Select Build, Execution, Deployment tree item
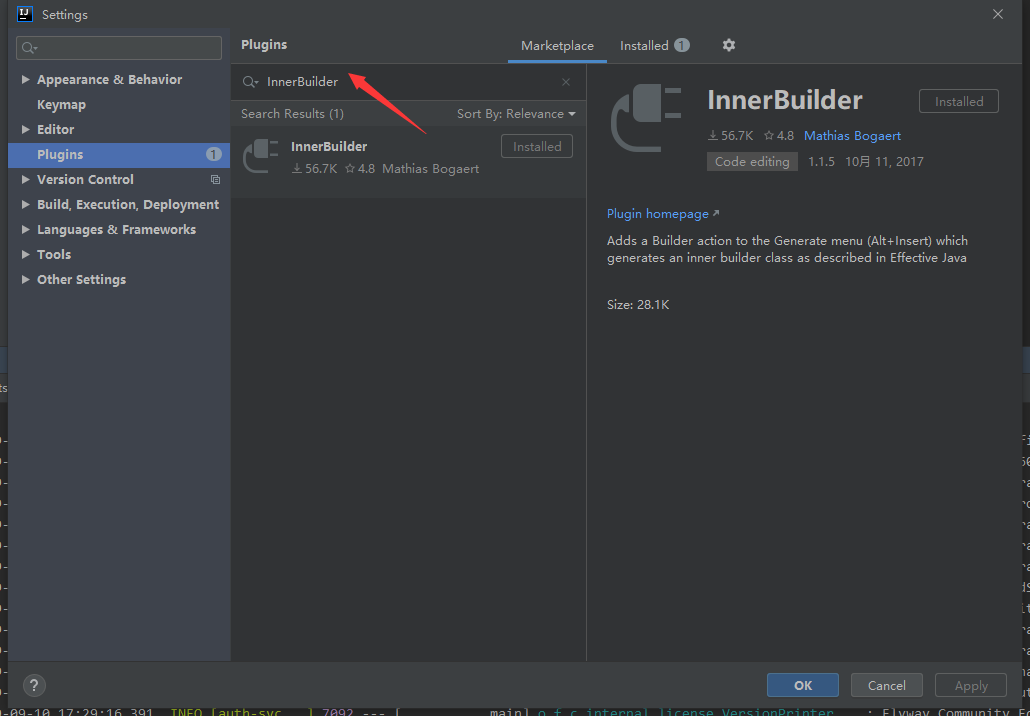 [x=128, y=204]
